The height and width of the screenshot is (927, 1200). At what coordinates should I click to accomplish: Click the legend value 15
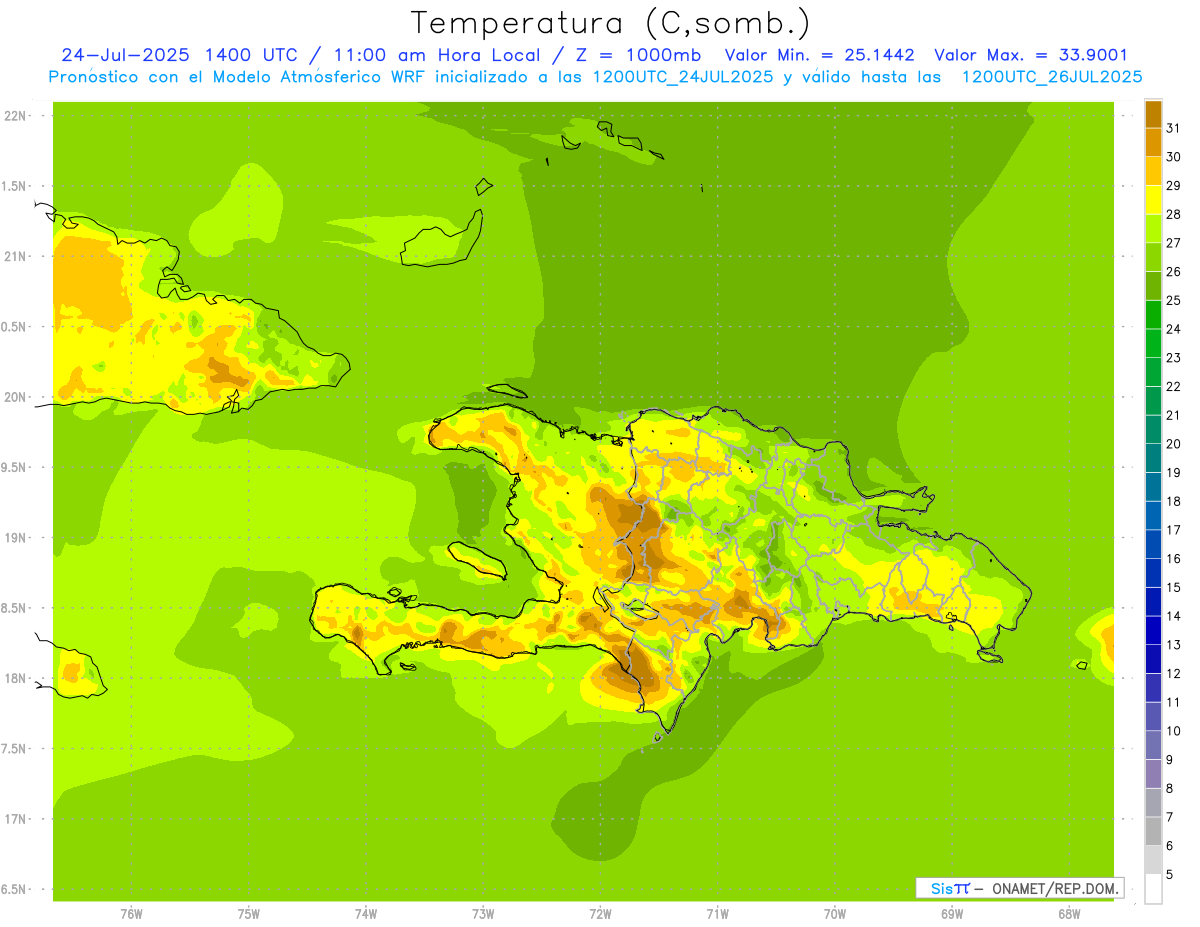point(1174,588)
